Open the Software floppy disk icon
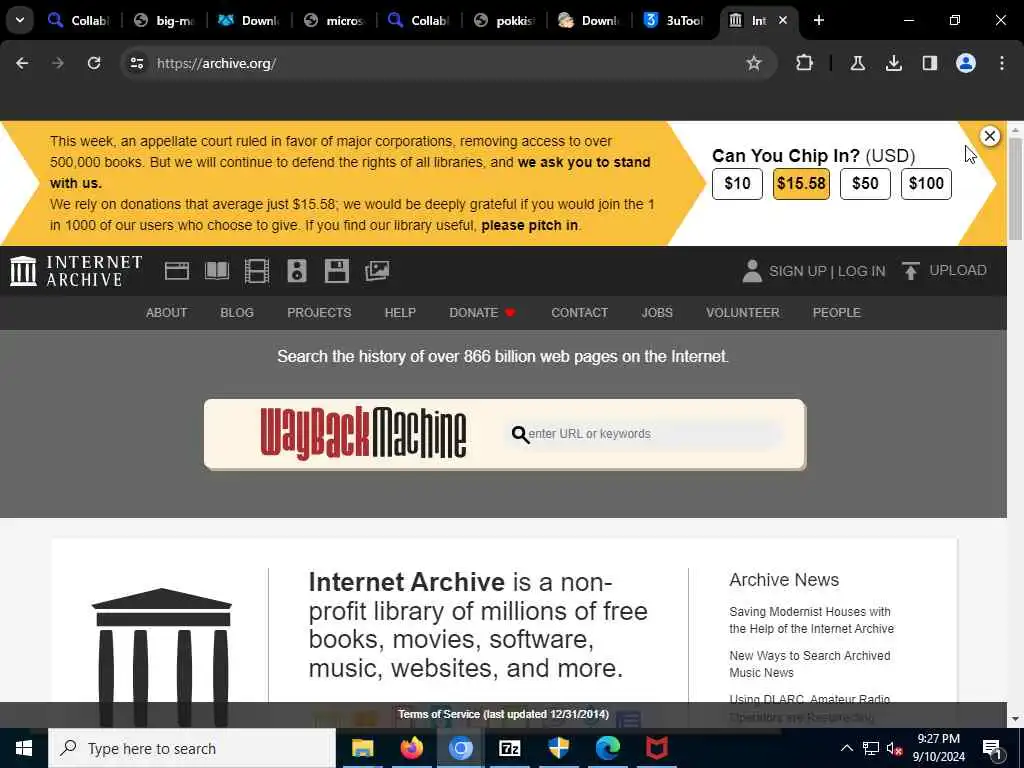The height and width of the screenshot is (768, 1024). coord(337,271)
